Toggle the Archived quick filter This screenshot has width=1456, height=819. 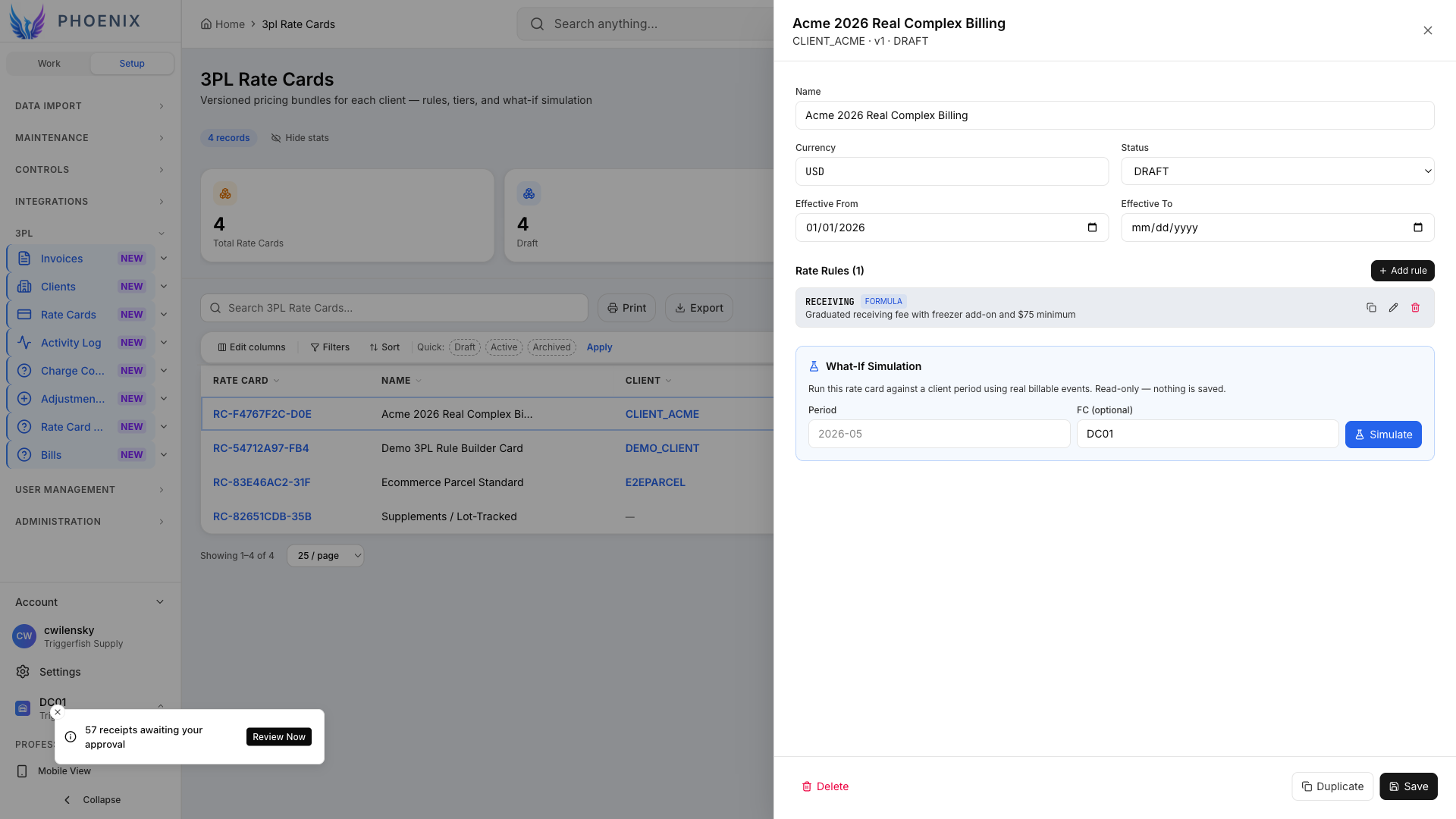[551, 347]
